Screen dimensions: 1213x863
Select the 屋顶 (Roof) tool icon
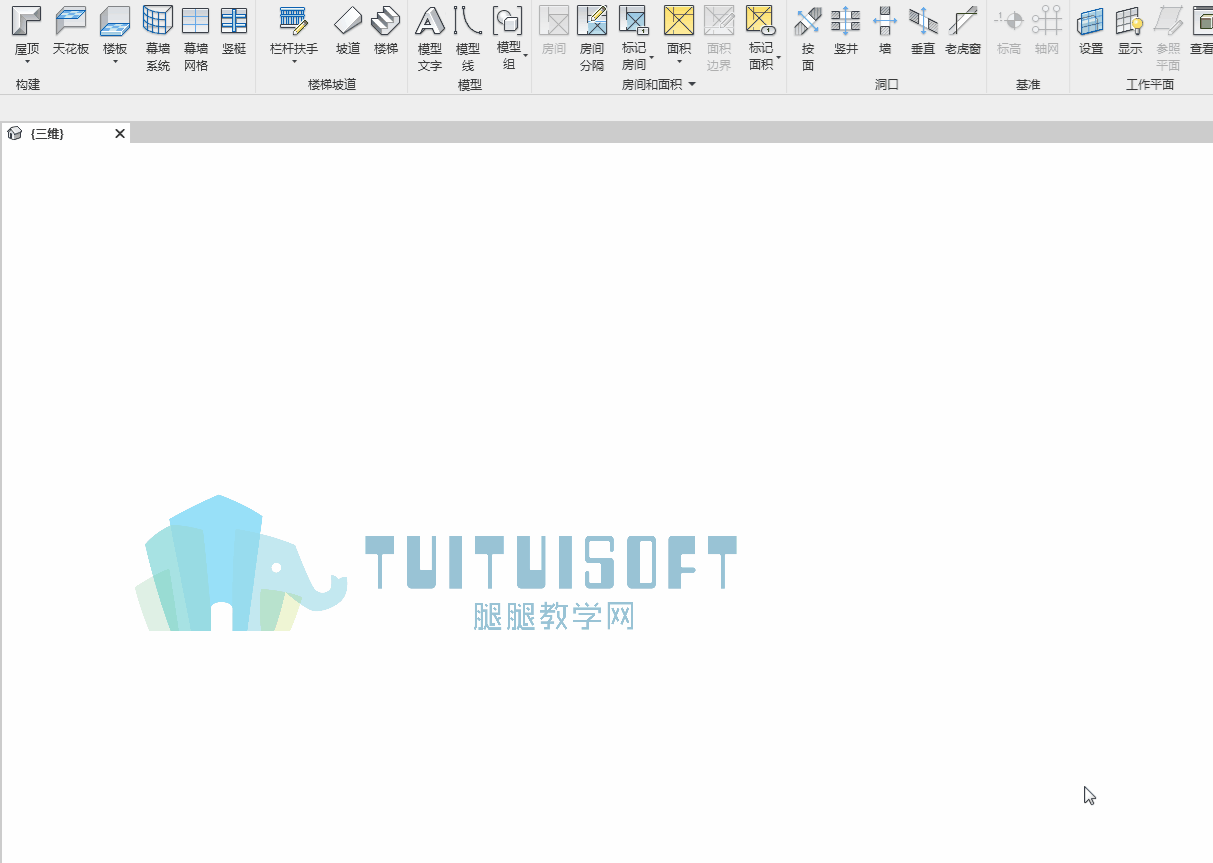click(27, 20)
